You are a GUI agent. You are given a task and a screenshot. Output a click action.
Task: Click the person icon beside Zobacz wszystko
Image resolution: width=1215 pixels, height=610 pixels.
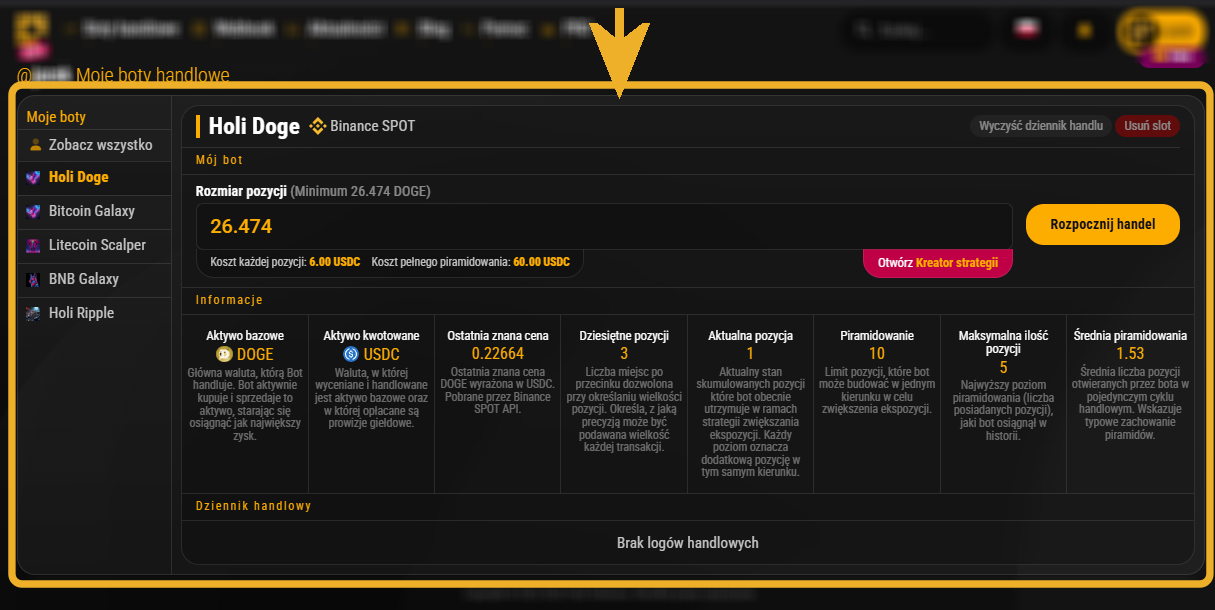pyautogui.click(x=36, y=145)
